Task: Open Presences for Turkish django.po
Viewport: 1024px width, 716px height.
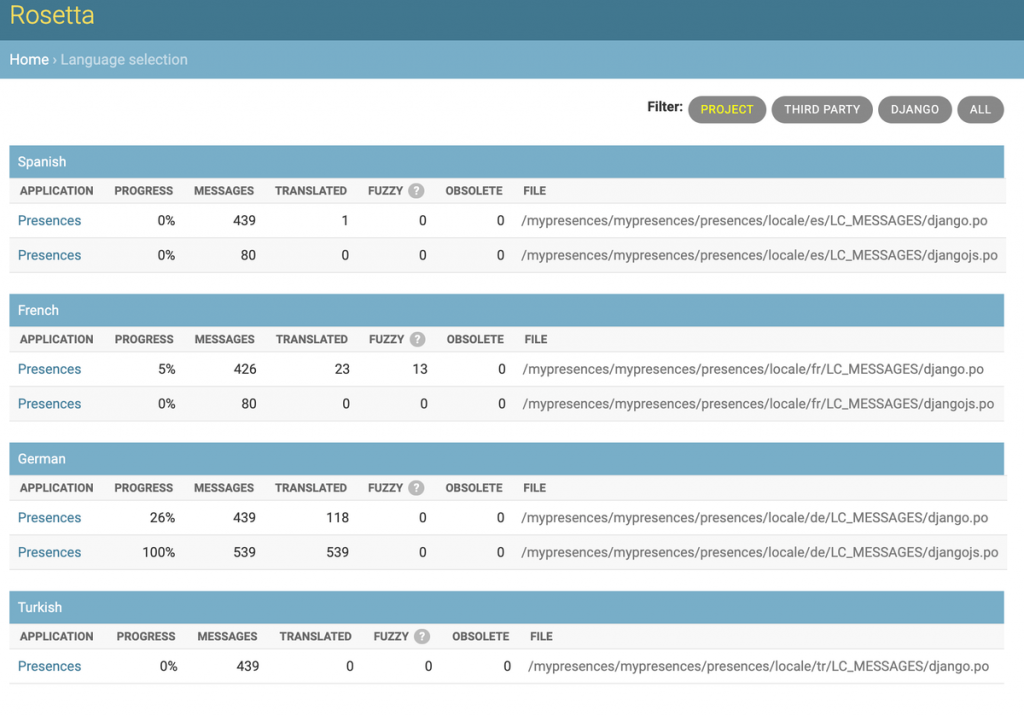Action: pyautogui.click(x=50, y=666)
